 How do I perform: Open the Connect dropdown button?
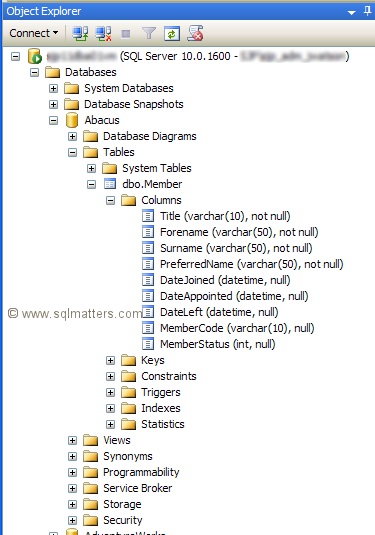(x=33, y=33)
